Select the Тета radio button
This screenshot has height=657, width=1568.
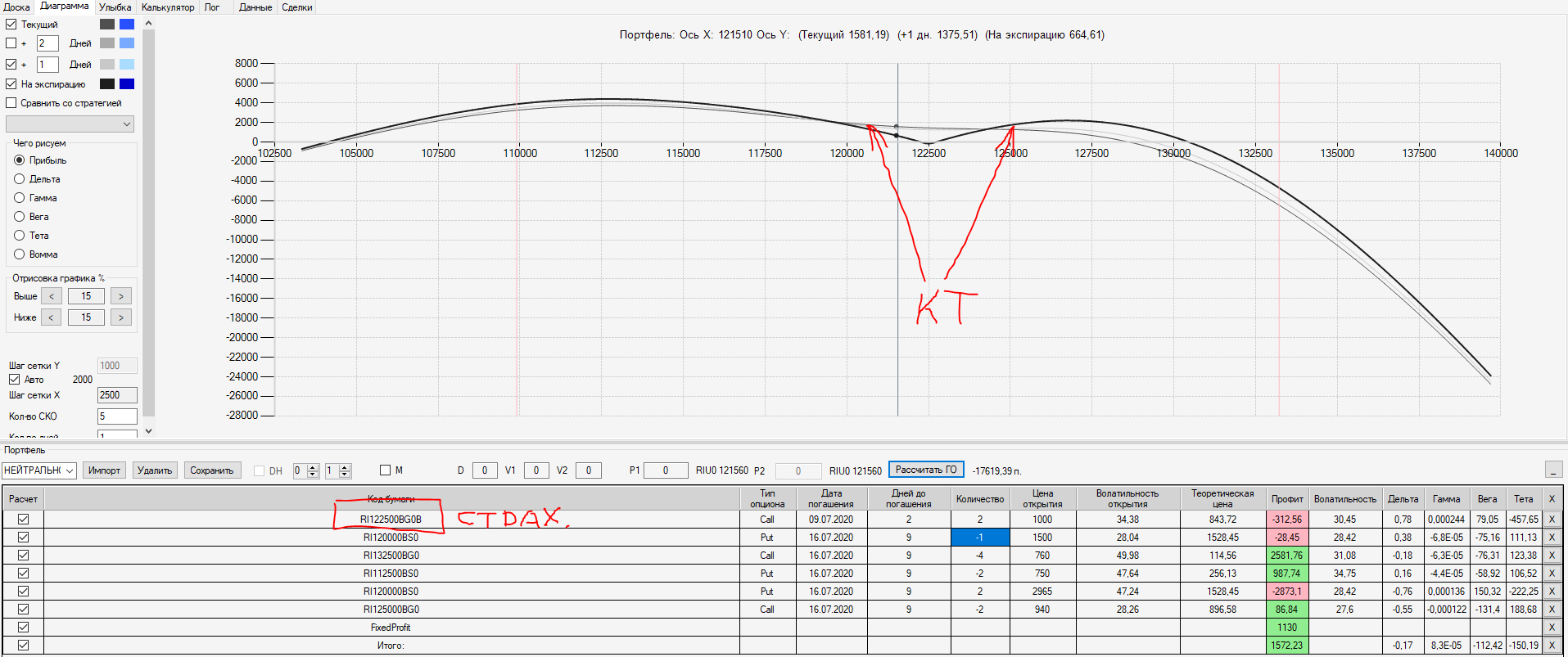point(20,236)
